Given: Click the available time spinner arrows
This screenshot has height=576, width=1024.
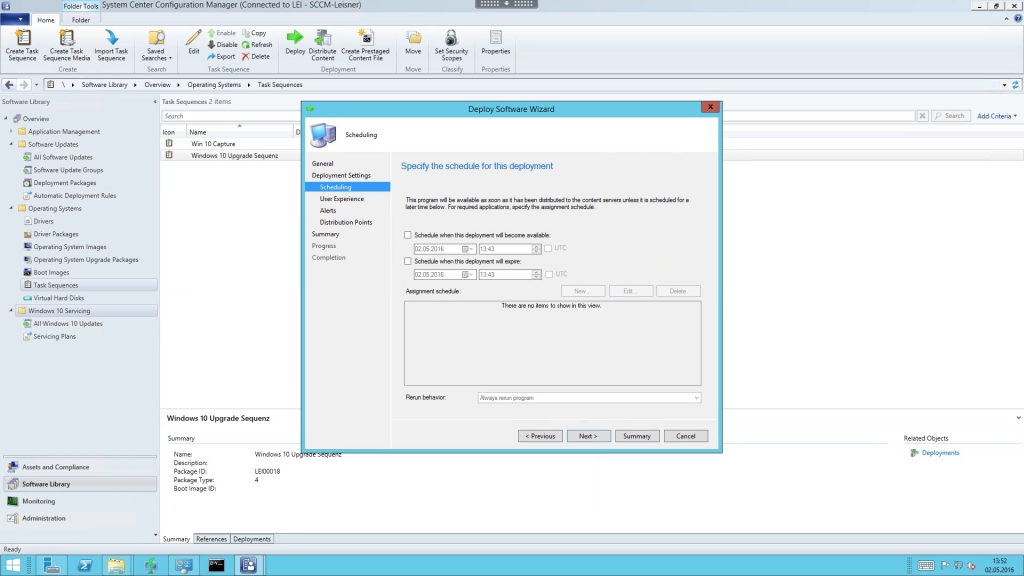Looking at the screenshot, I should (536, 249).
